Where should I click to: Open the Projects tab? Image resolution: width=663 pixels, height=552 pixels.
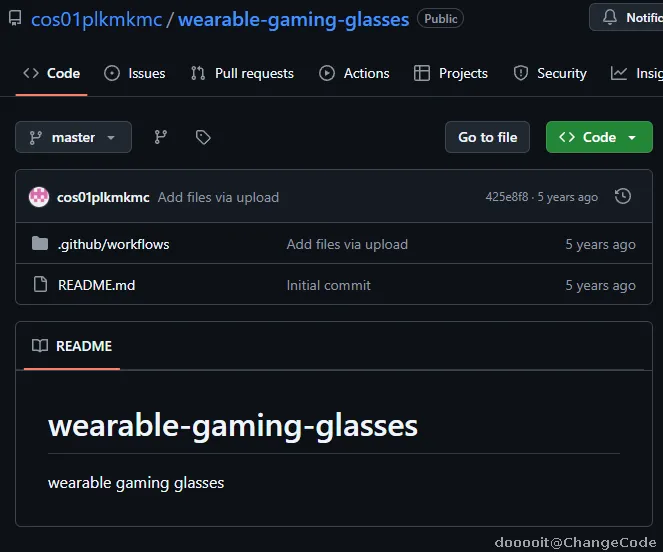pyautogui.click(x=451, y=74)
